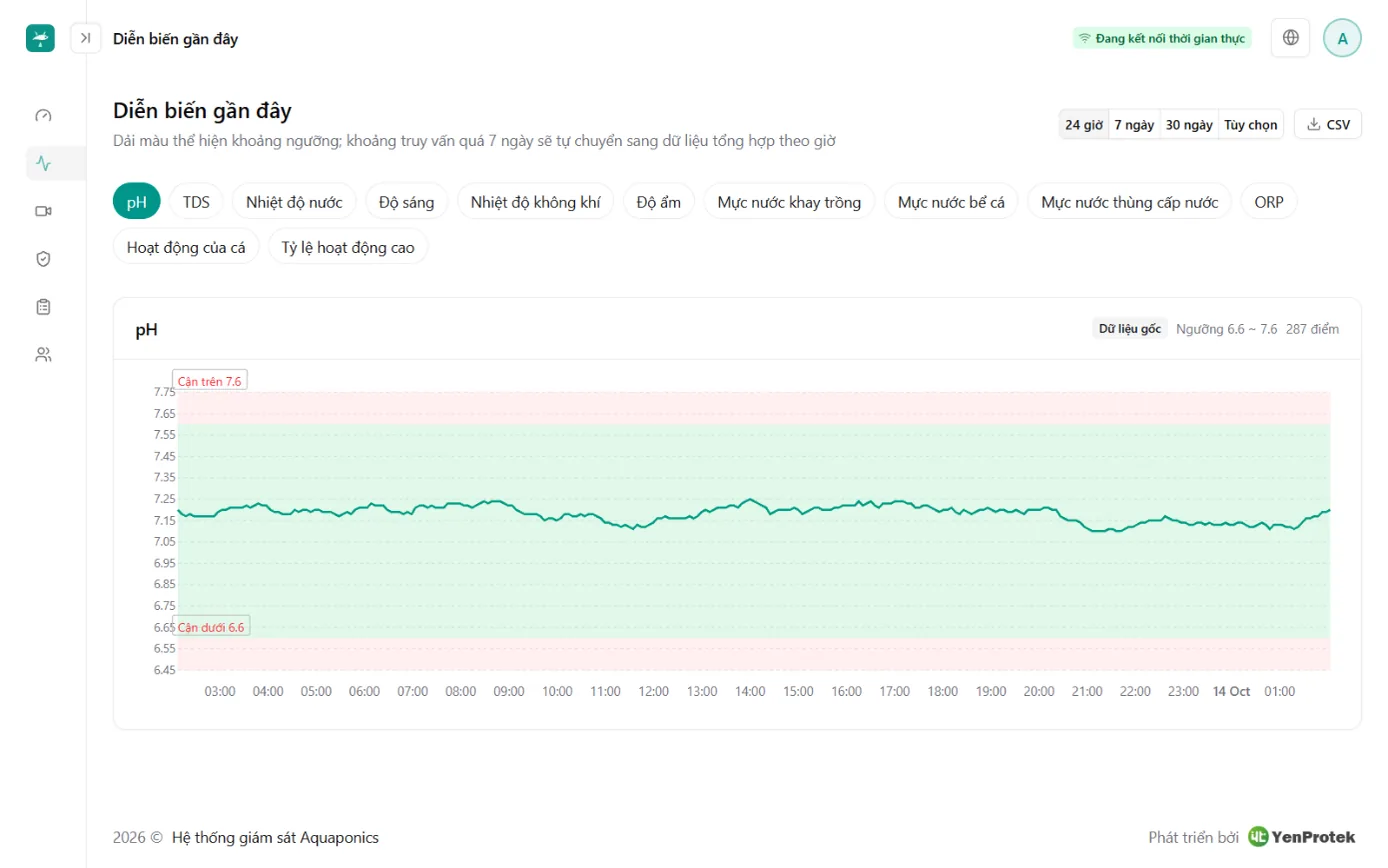Switch to Nhiệt độ nước metric
The image size is (1388, 868).
tap(294, 202)
